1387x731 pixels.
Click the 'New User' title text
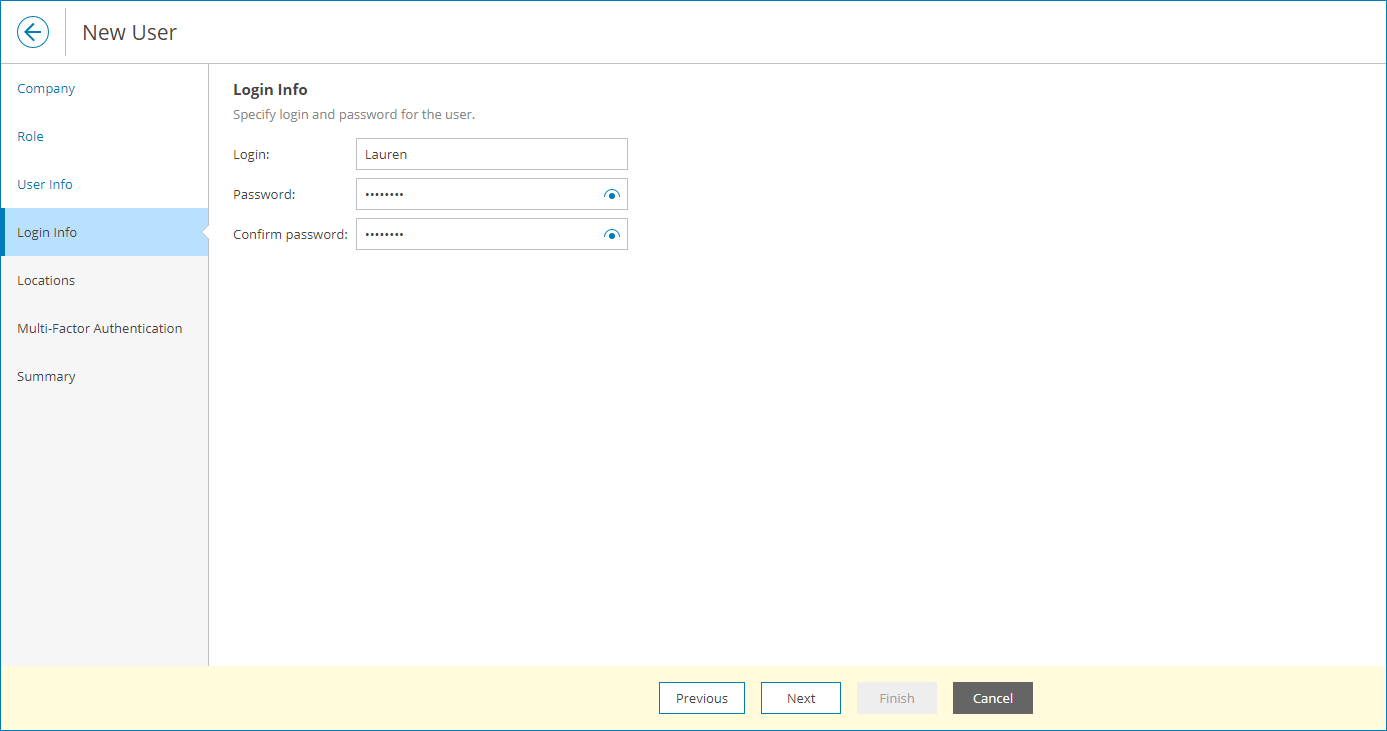(x=129, y=32)
